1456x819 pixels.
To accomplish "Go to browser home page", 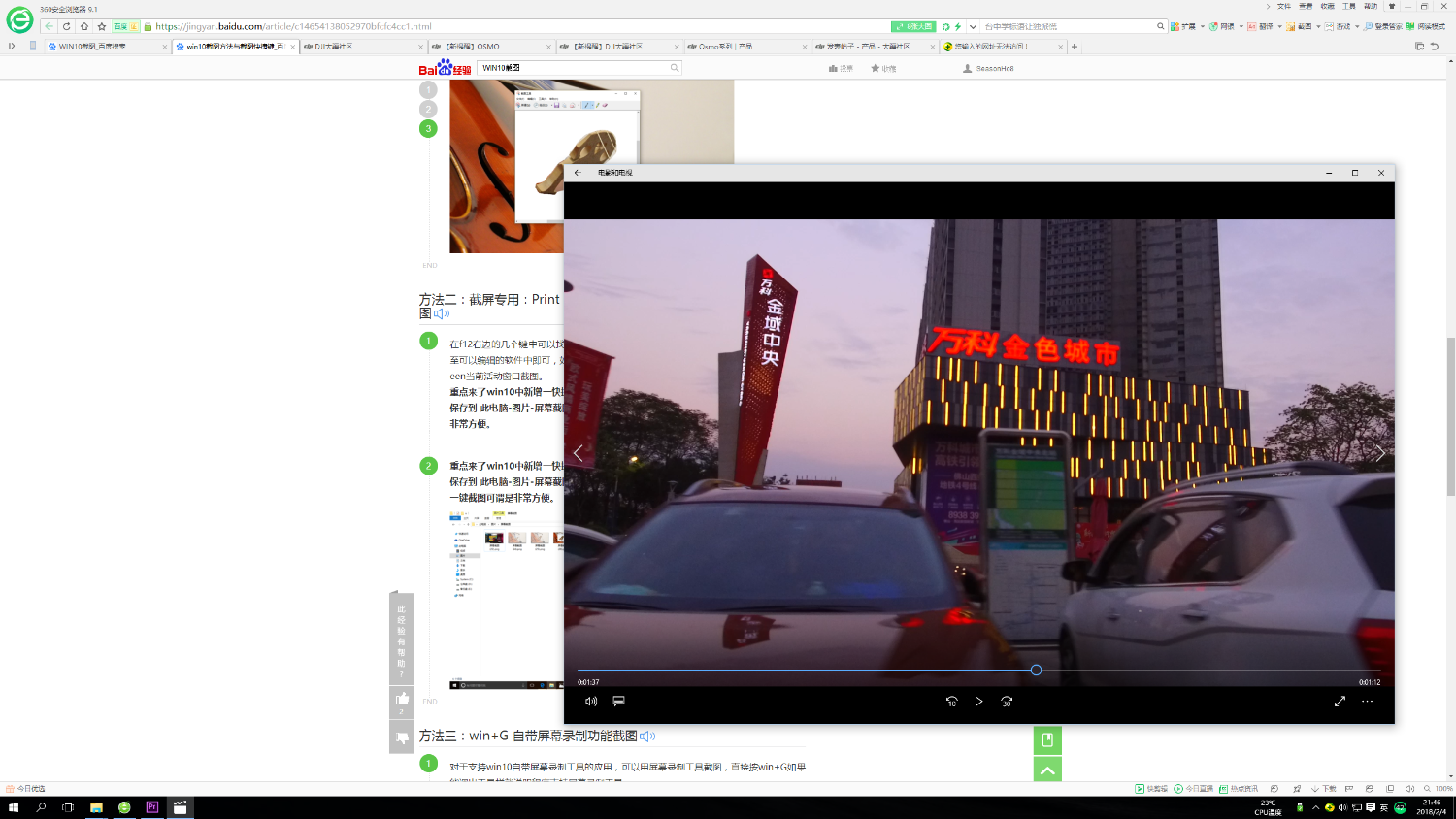I will (84, 26).
